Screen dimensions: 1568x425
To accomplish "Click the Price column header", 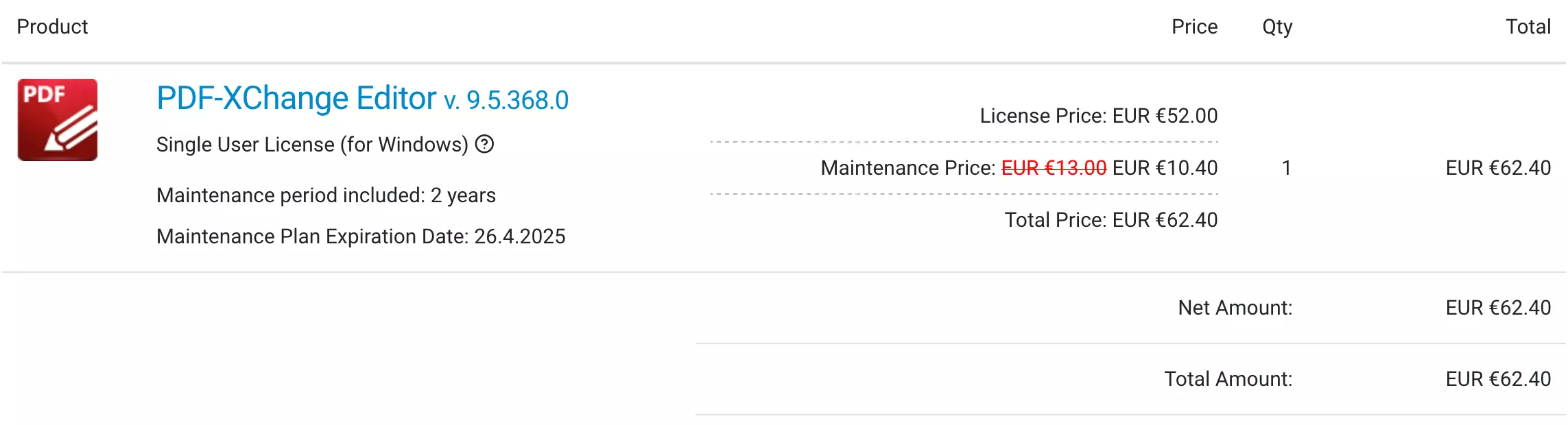I will (1194, 27).
